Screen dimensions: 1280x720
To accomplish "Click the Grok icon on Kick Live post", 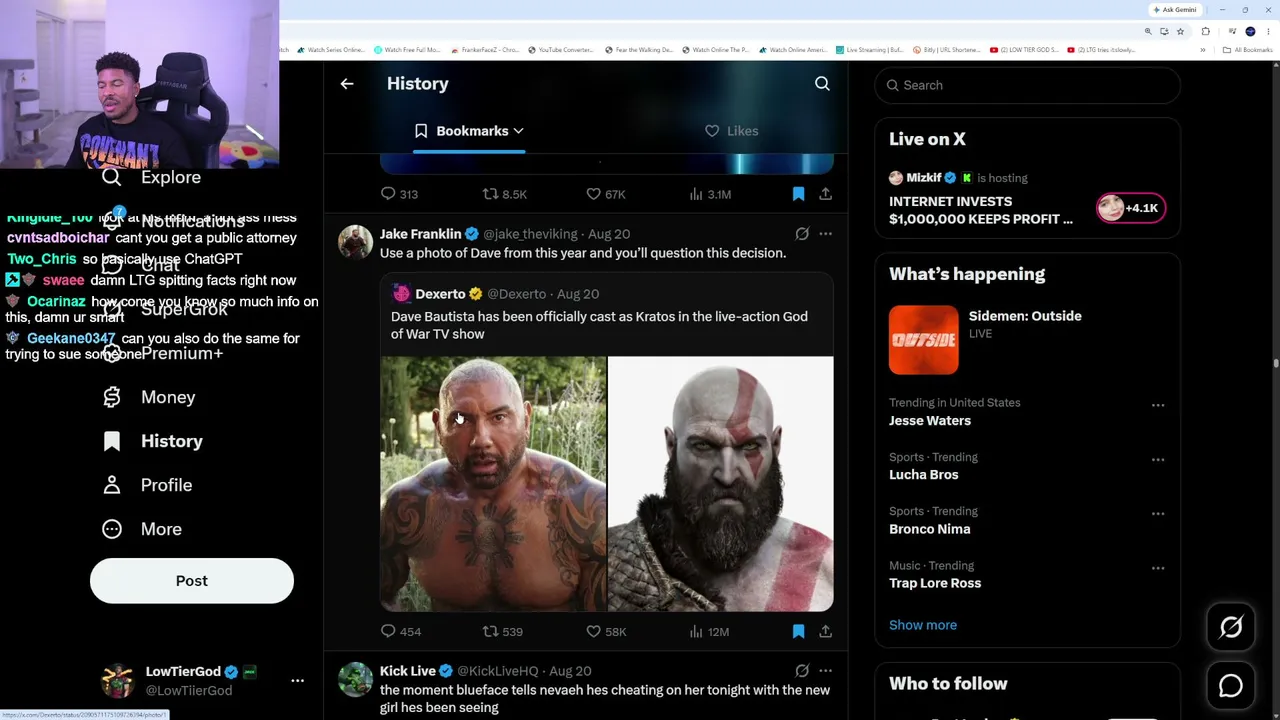I will click(802, 671).
